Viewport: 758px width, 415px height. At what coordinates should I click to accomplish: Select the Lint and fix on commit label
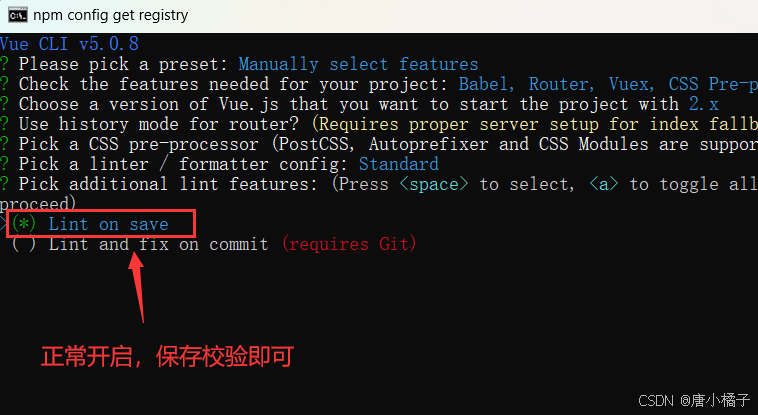[x=159, y=244]
